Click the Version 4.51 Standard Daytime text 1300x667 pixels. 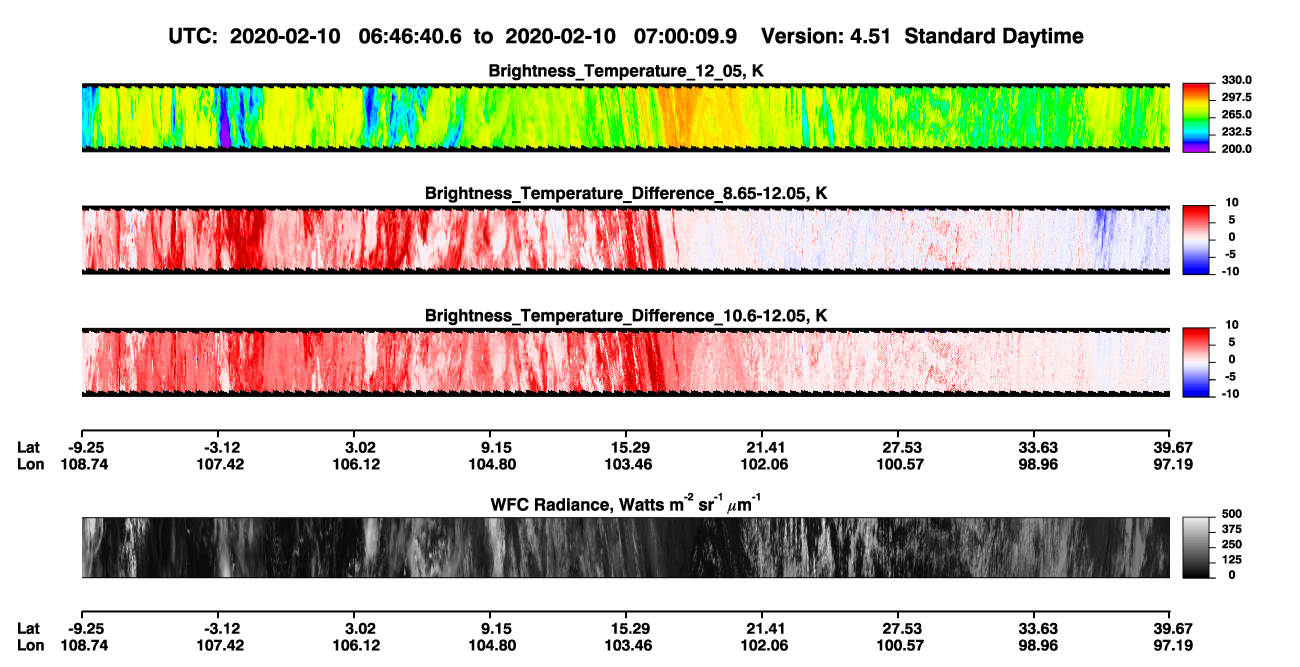(922, 36)
